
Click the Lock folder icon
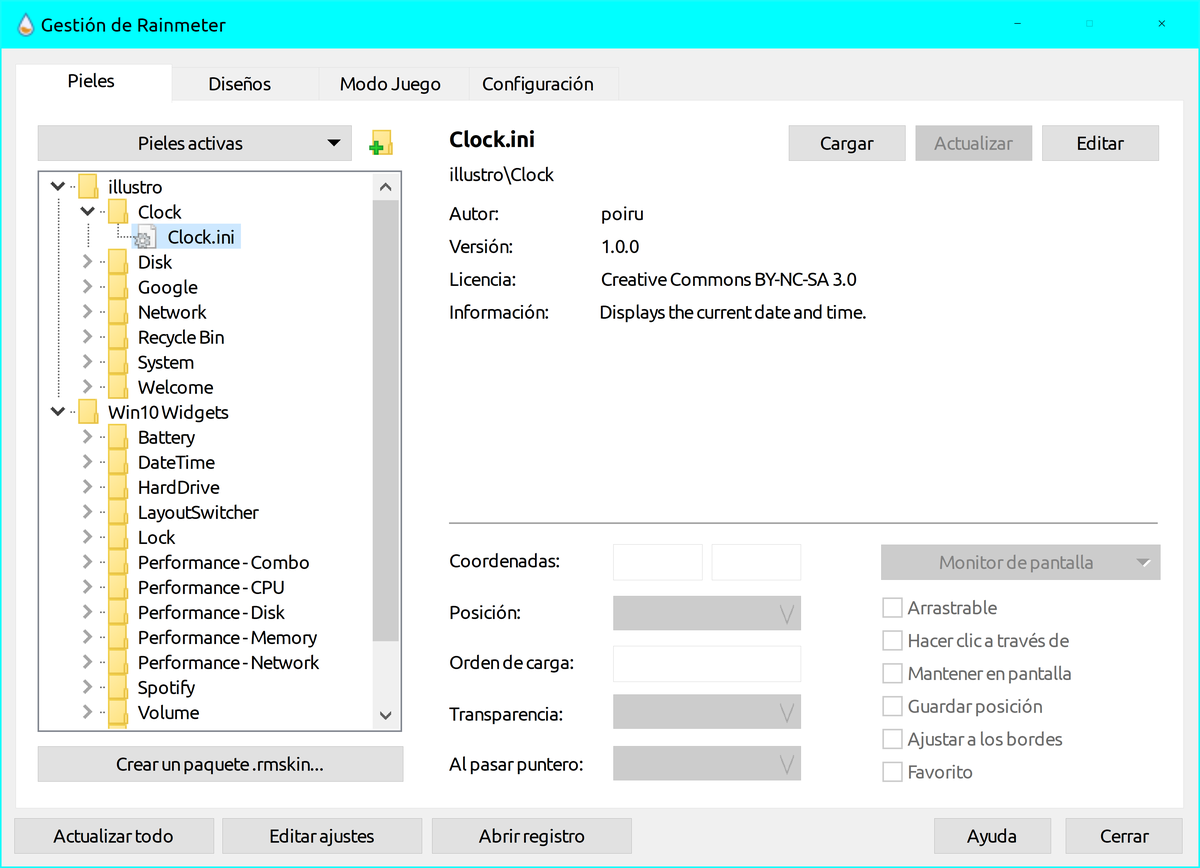[118, 537]
